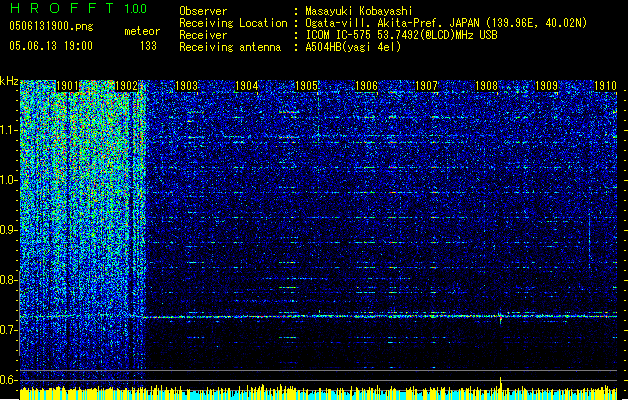Click the 1907 time marker
This screenshot has width=629, height=400.
click(x=426, y=86)
